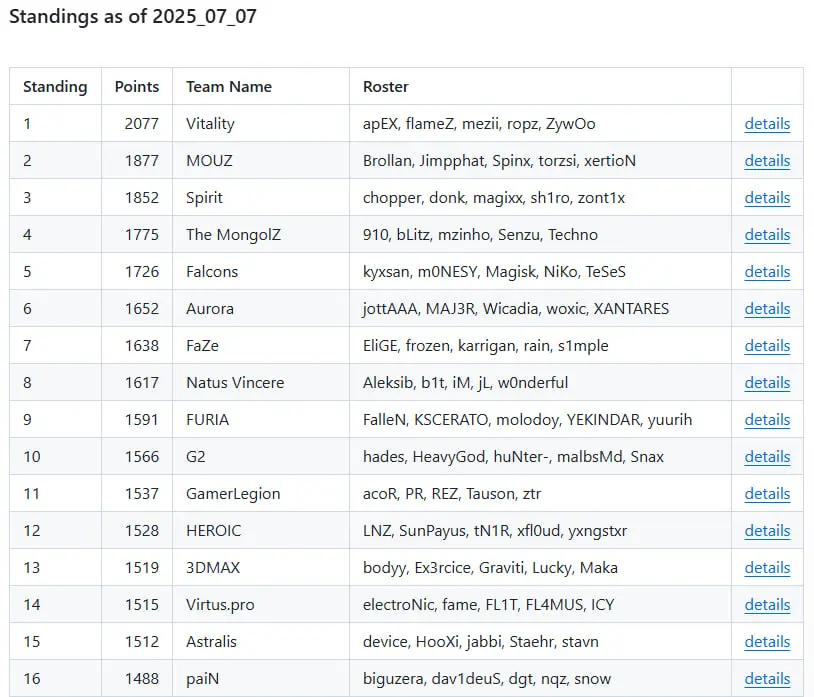View details for team Spirit
The image size is (814, 697).
coord(767,198)
